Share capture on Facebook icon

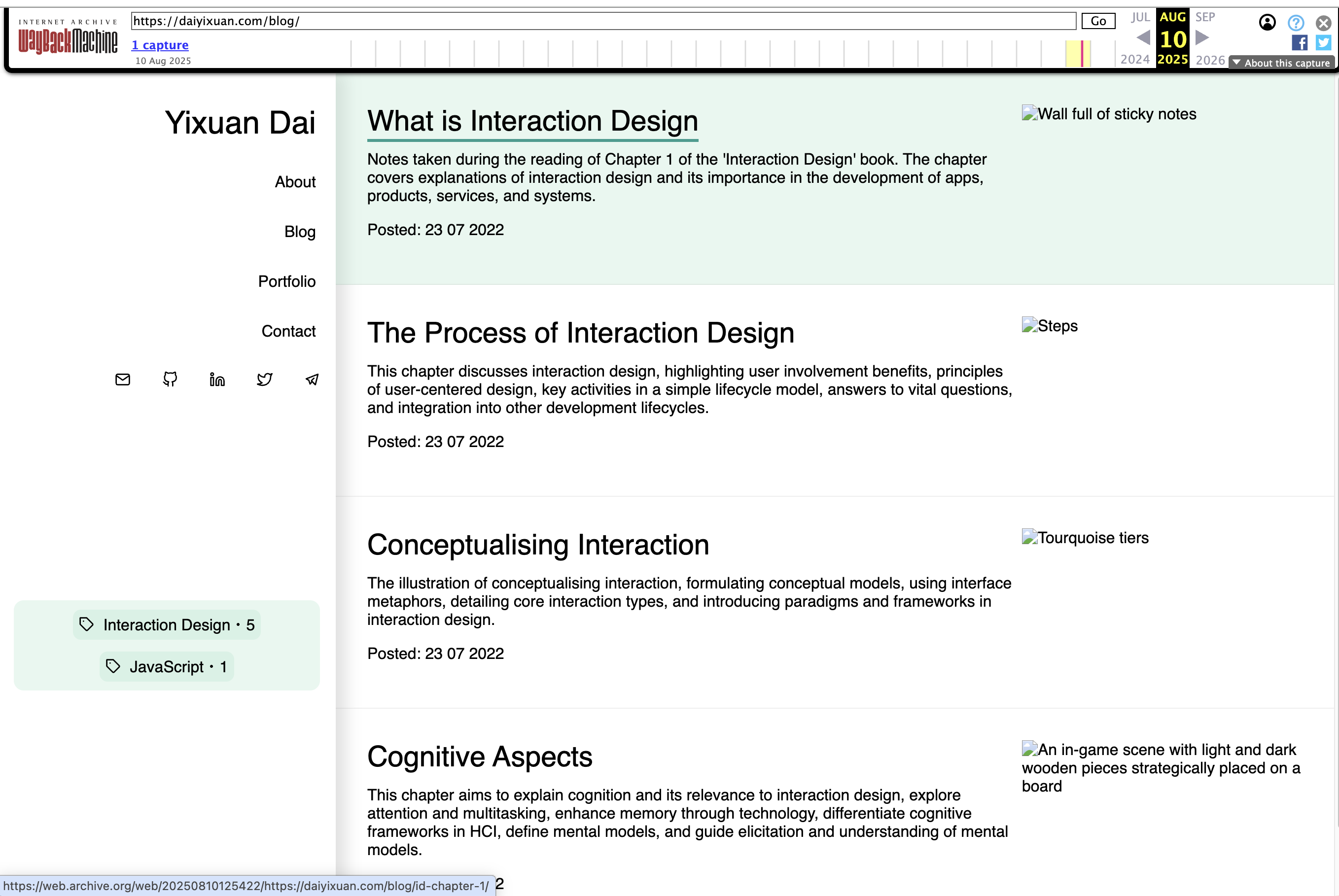click(x=1300, y=42)
